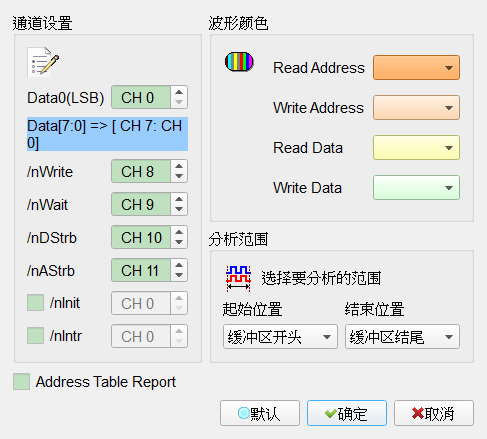Click the disabled /nIntr CH 0 field
The image size is (487, 439).
point(141,336)
